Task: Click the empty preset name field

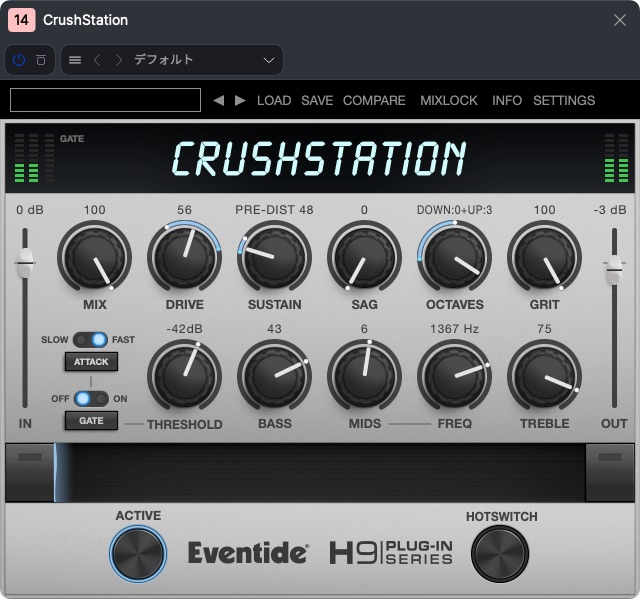Action: pos(105,100)
